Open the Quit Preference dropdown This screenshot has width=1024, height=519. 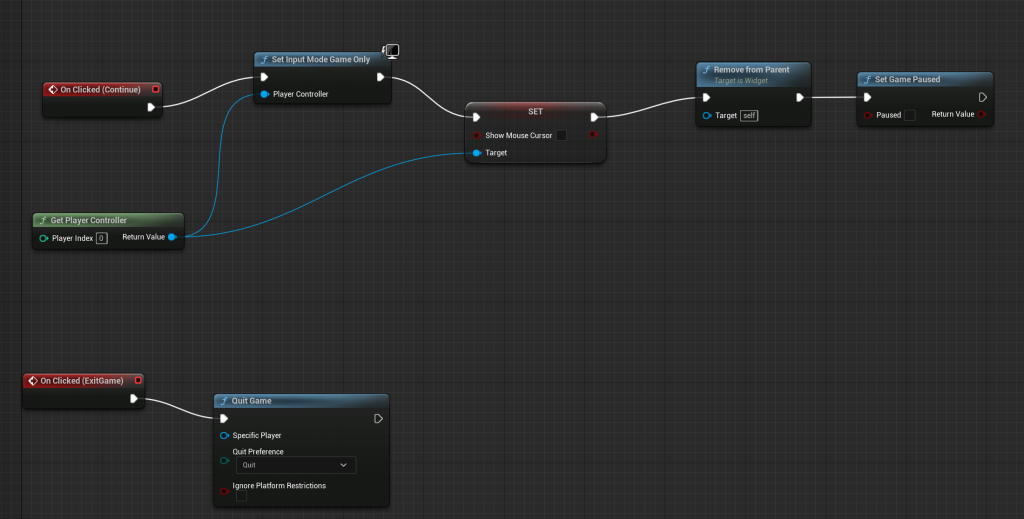(x=294, y=465)
